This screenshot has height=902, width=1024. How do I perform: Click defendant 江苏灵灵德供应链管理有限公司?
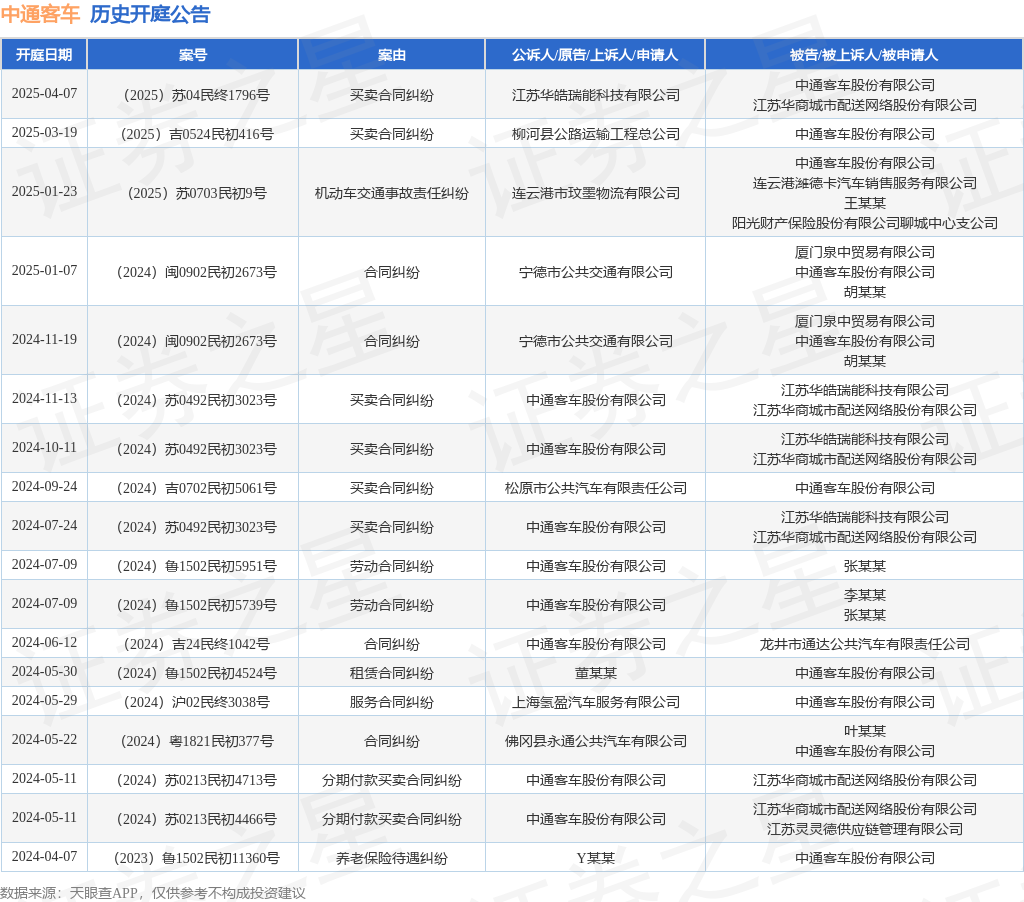pyautogui.click(x=865, y=830)
